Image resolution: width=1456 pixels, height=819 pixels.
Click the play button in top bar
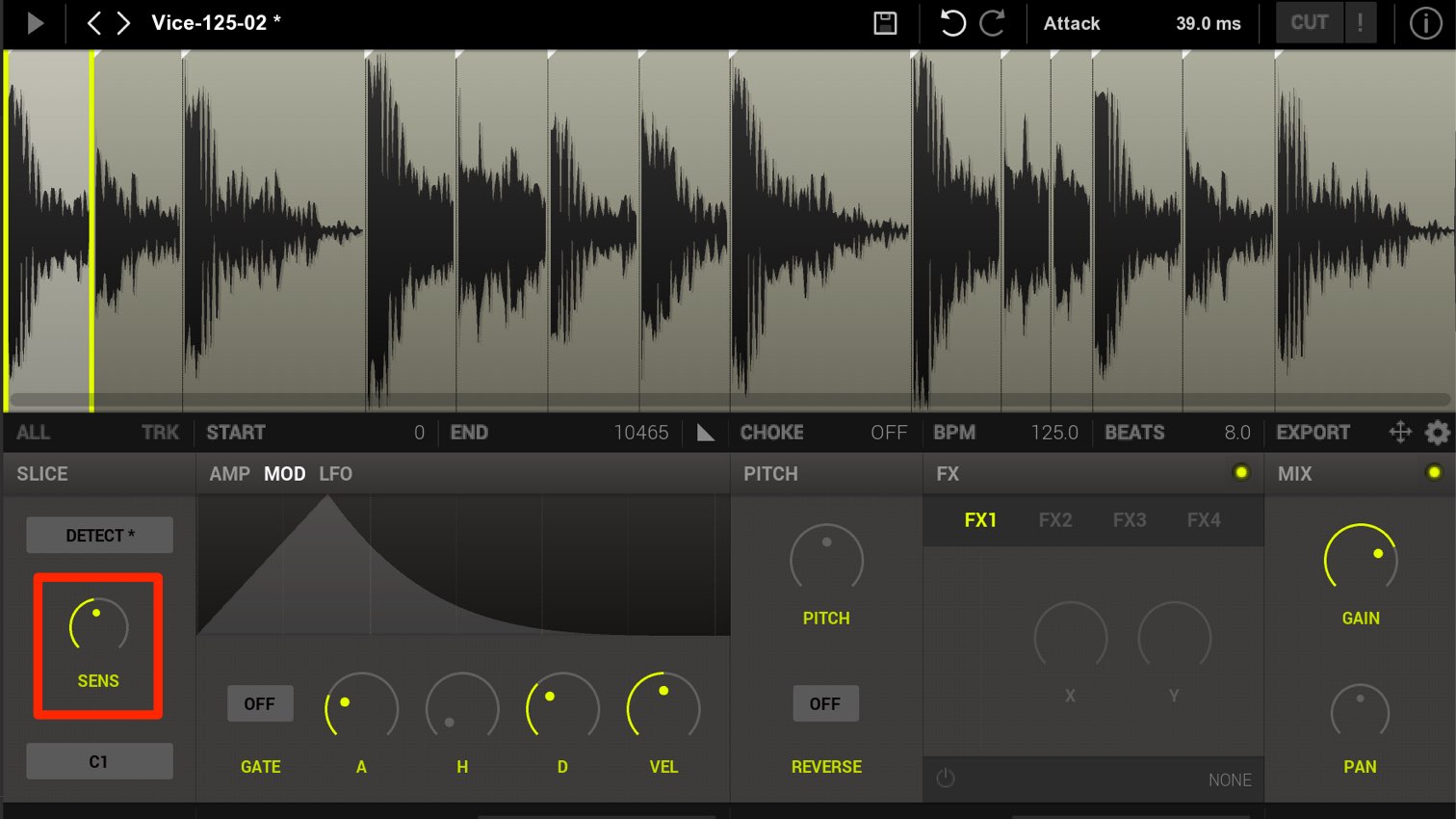point(36,23)
